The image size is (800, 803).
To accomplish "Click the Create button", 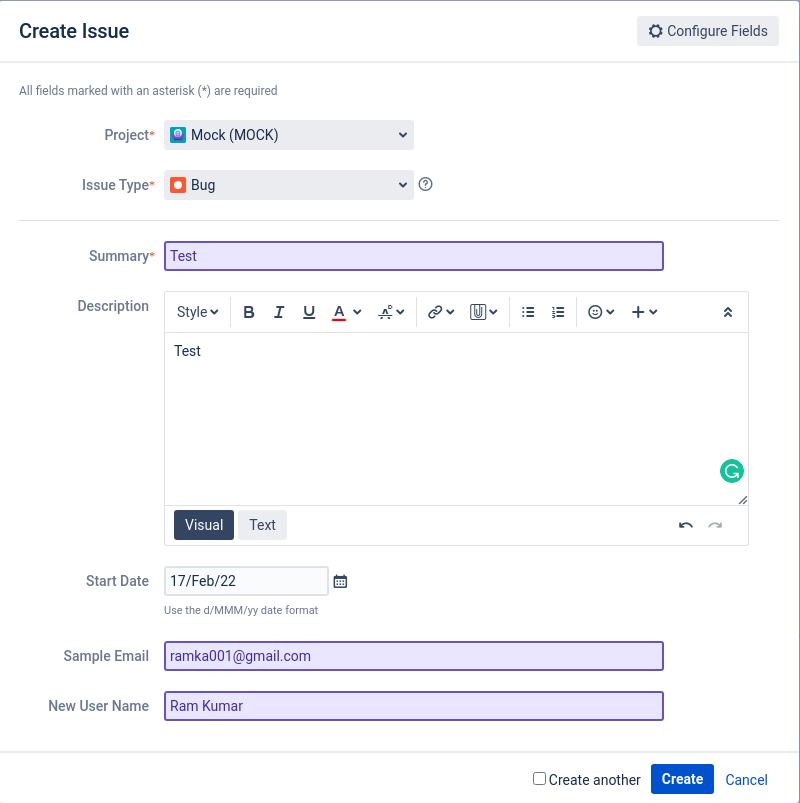I will pyautogui.click(x=682, y=779).
